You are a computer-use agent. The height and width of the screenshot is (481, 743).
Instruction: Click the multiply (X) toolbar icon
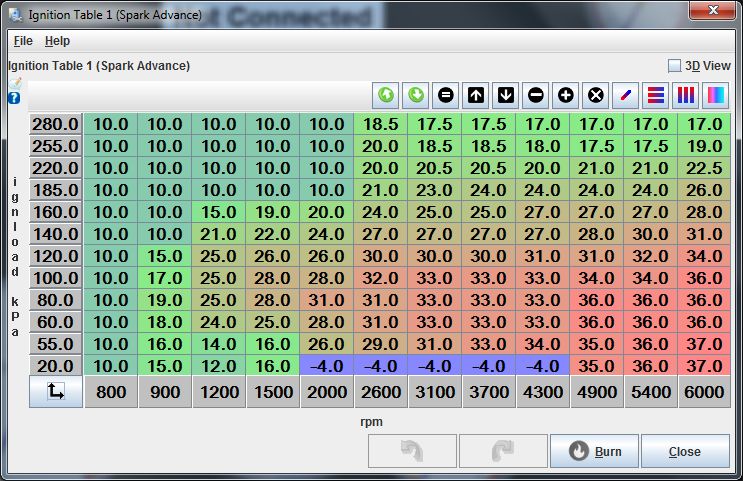596,95
